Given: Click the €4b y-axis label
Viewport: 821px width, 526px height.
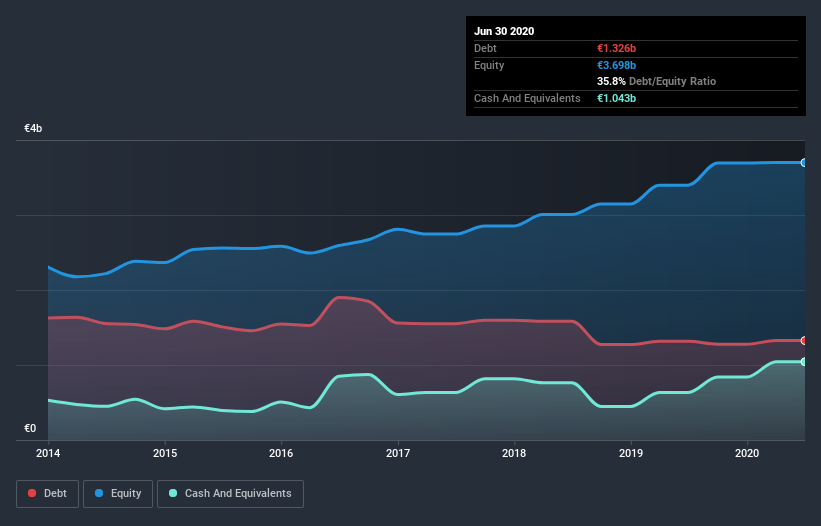Looking at the screenshot, I should (33, 128).
